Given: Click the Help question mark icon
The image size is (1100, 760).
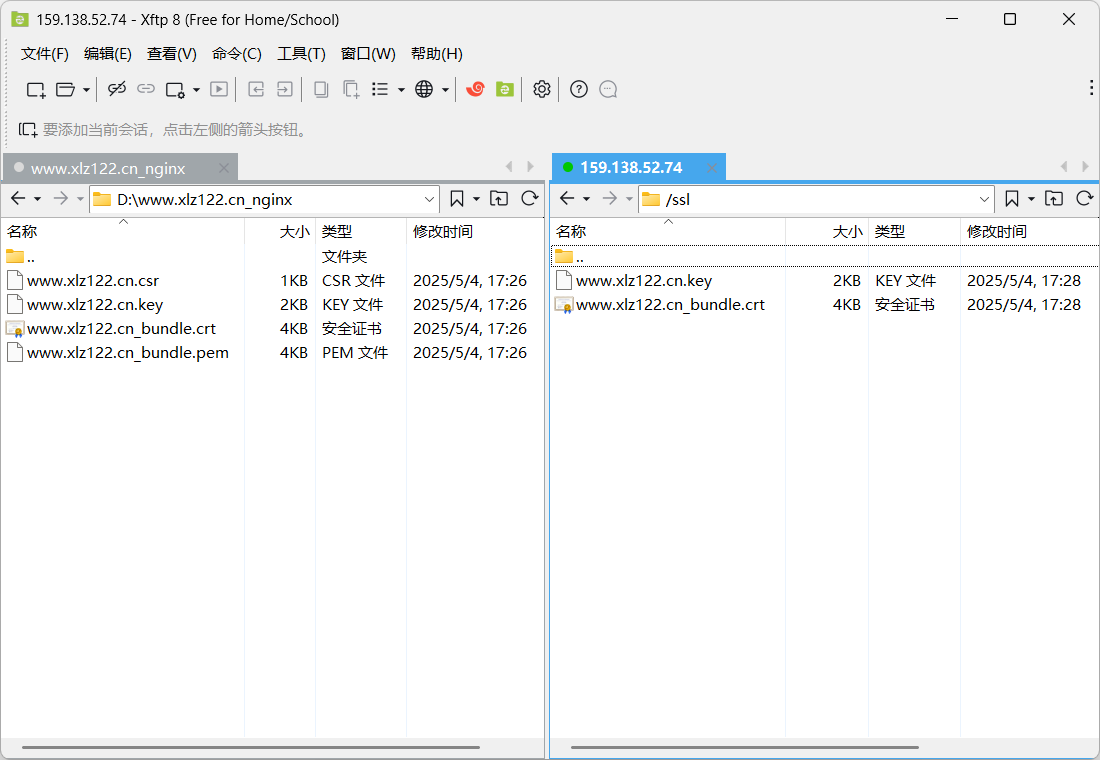Looking at the screenshot, I should point(579,89).
